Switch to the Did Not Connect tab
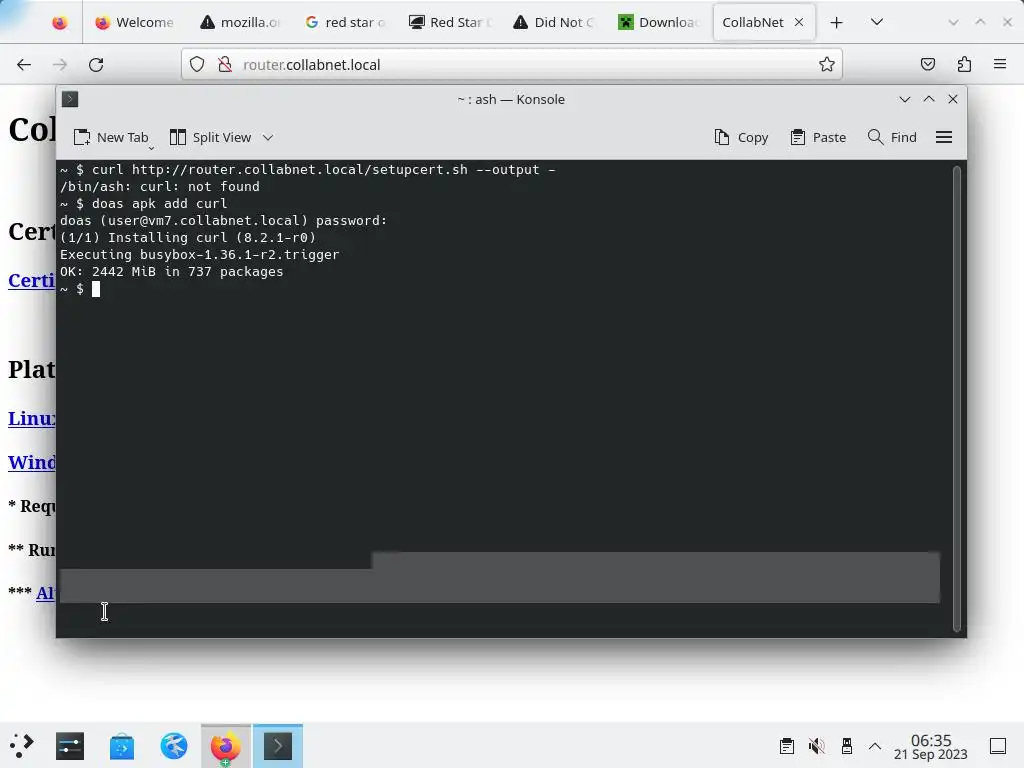 [x=554, y=22]
